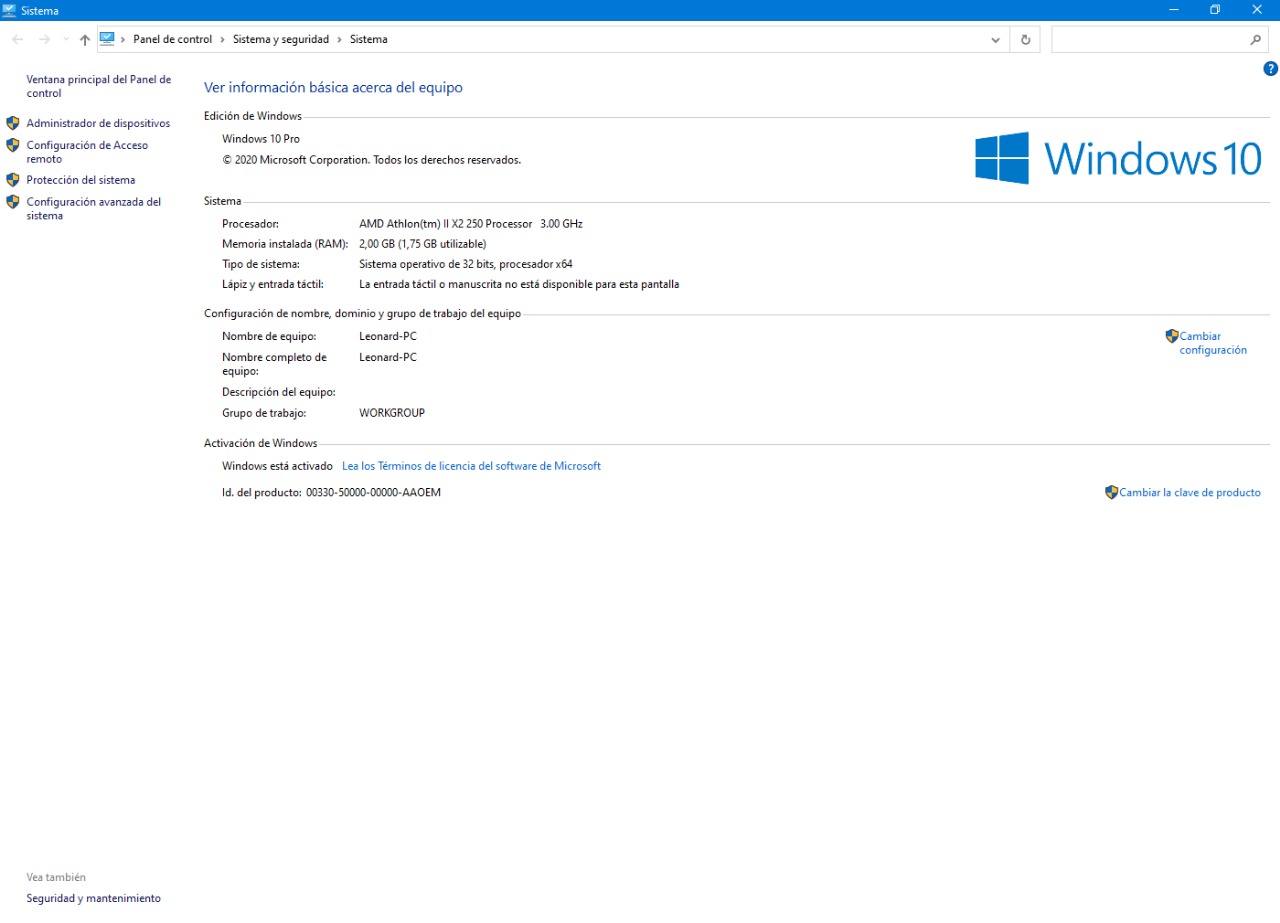Go up one level with Up arrow
Viewport: 1280px width, 923px height.
click(85, 39)
